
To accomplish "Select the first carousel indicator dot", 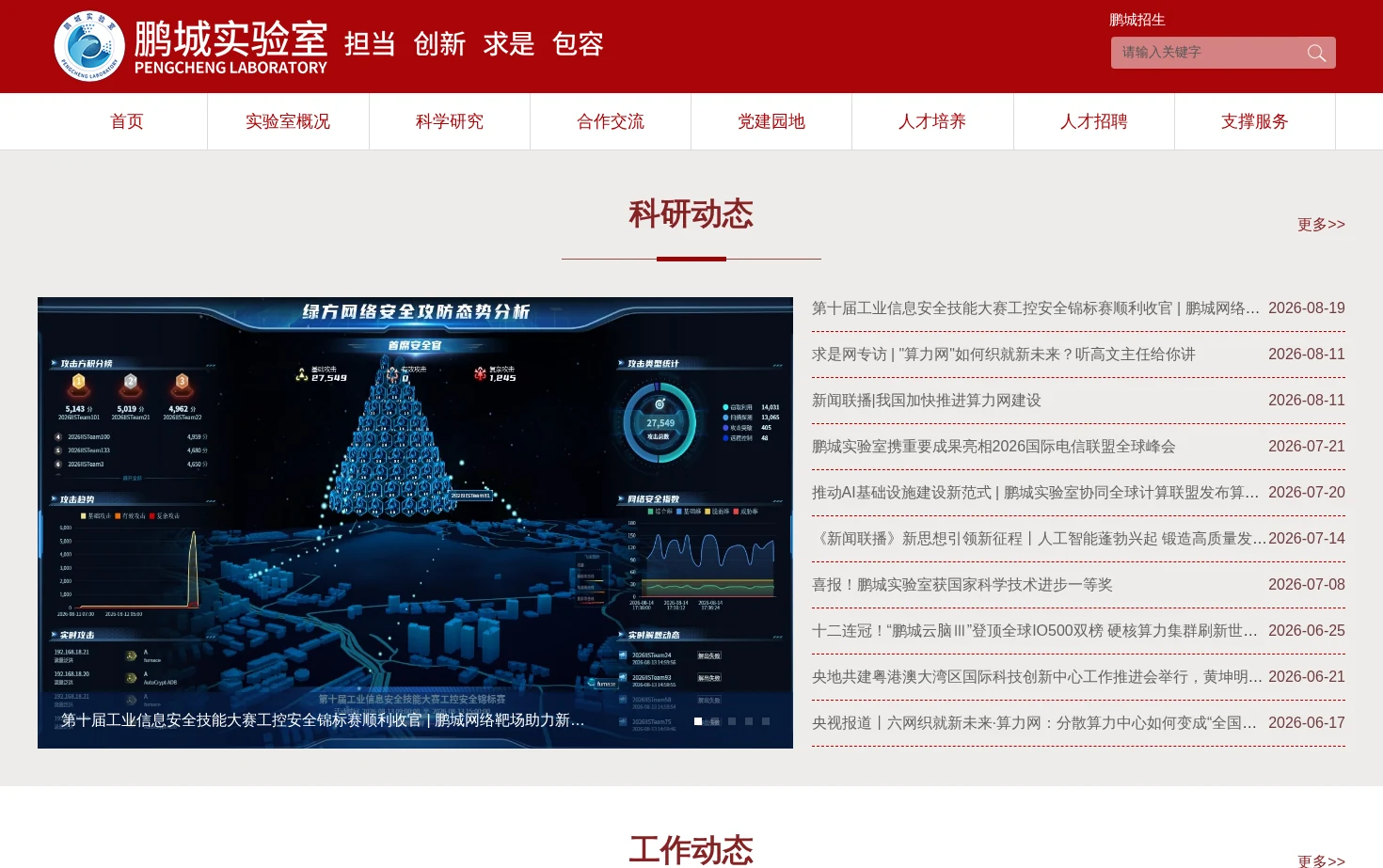I will click(x=698, y=721).
